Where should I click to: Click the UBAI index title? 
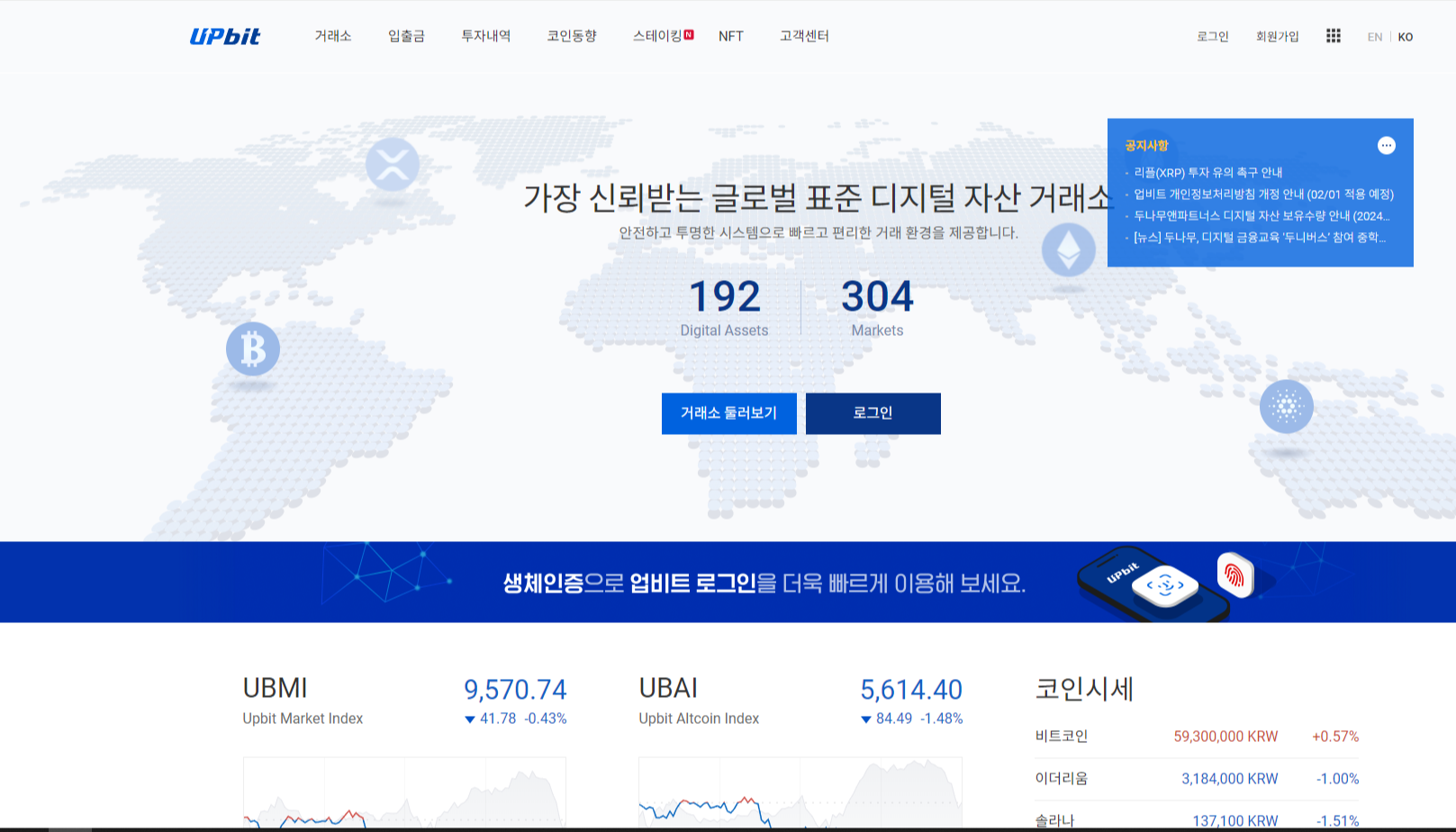[x=669, y=688]
